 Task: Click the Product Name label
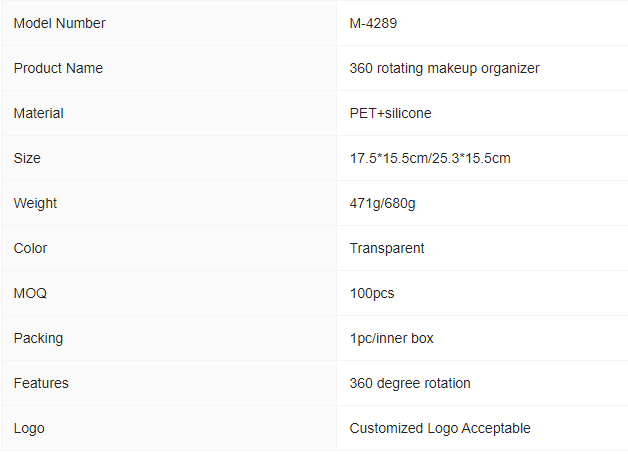point(58,68)
